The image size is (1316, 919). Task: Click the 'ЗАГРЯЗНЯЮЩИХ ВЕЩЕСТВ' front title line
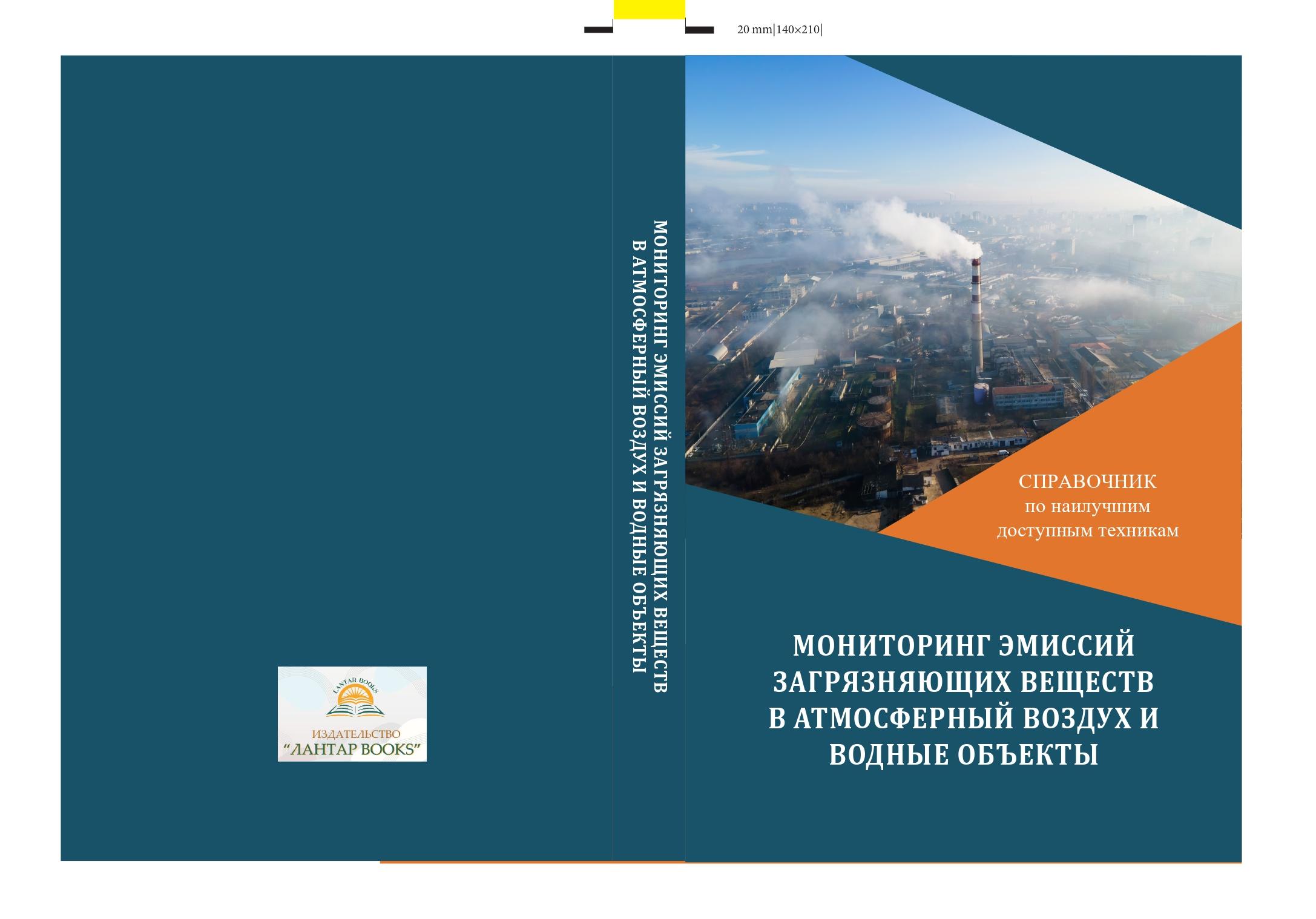[964, 682]
